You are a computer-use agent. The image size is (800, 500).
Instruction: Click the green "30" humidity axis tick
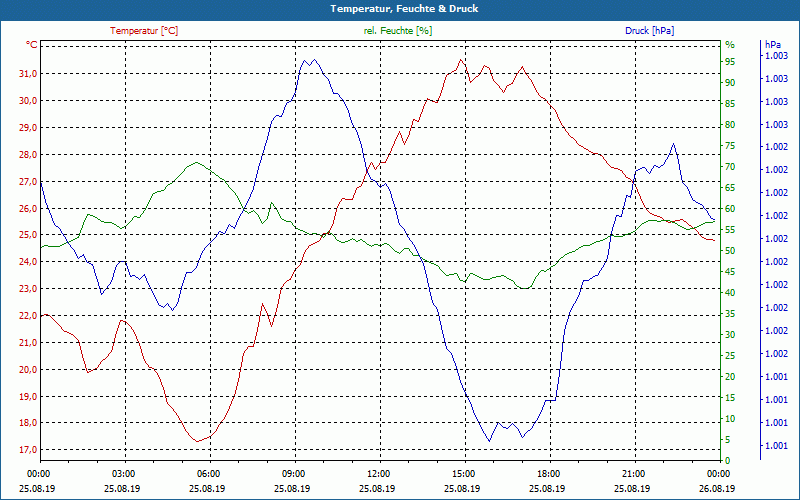click(730, 335)
